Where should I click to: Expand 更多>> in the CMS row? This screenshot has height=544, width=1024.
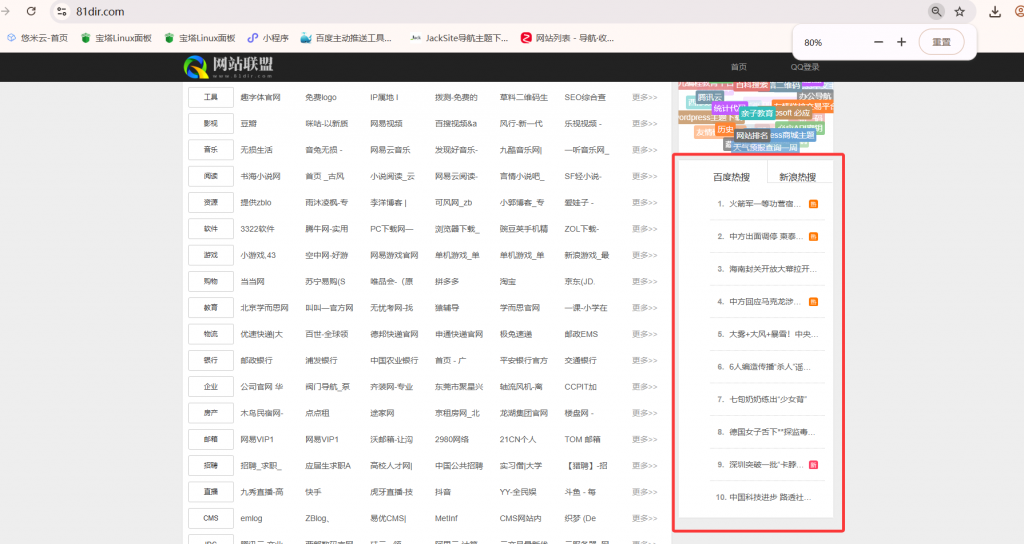tap(644, 519)
